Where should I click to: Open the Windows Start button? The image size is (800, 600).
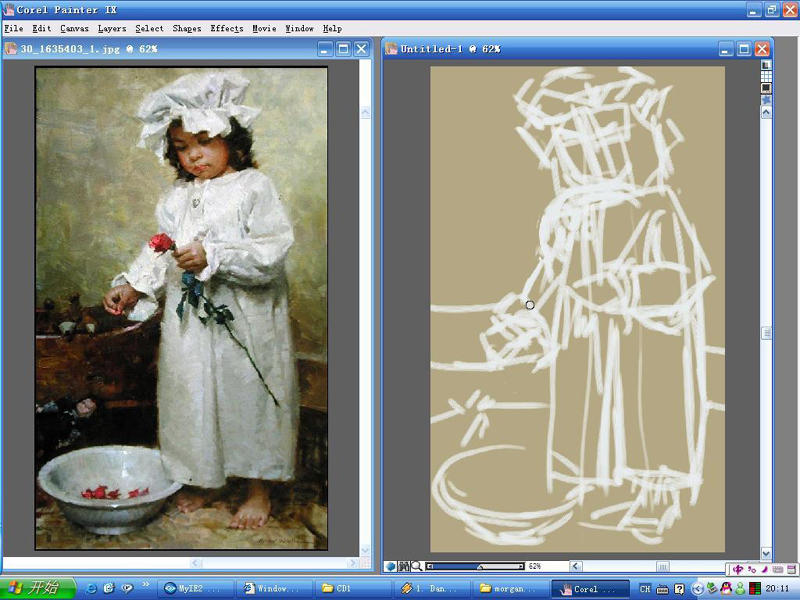click(x=38, y=588)
